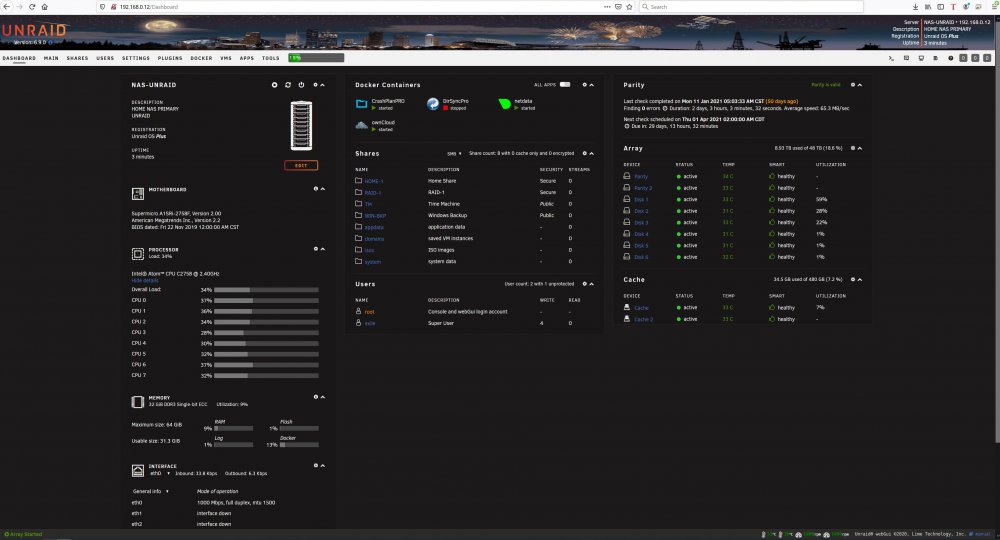The height and width of the screenshot is (540, 1000).
Task: Open Shares panel settings gear
Action: click(x=584, y=154)
